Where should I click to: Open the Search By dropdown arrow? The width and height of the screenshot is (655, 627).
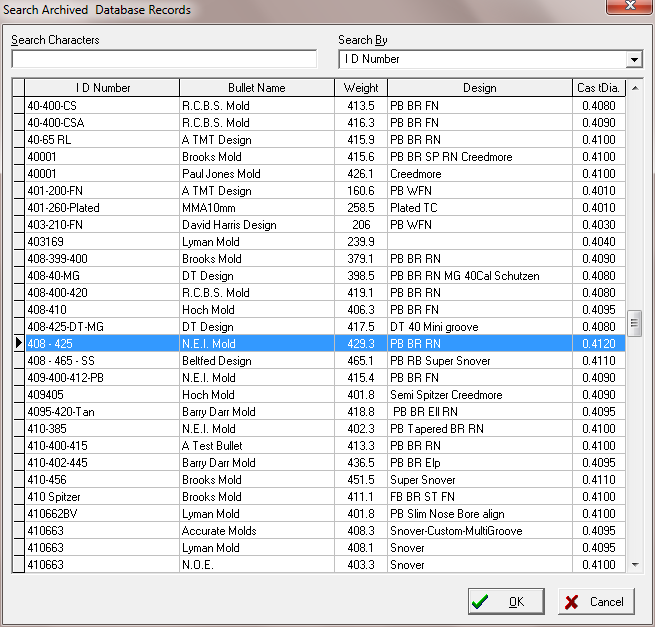tap(634, 59)
